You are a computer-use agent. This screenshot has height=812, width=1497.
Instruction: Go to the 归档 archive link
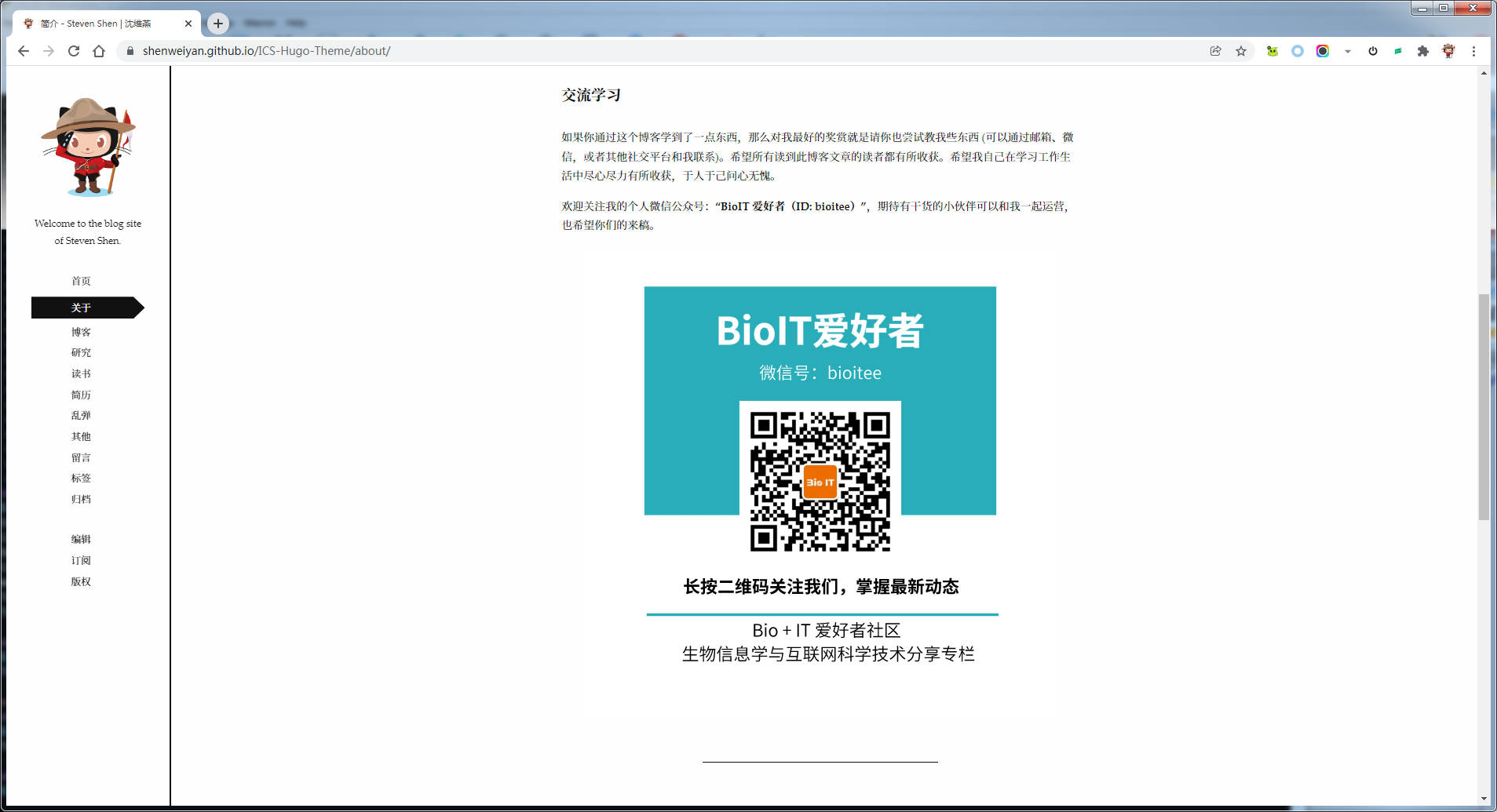[x=81, y=499]
